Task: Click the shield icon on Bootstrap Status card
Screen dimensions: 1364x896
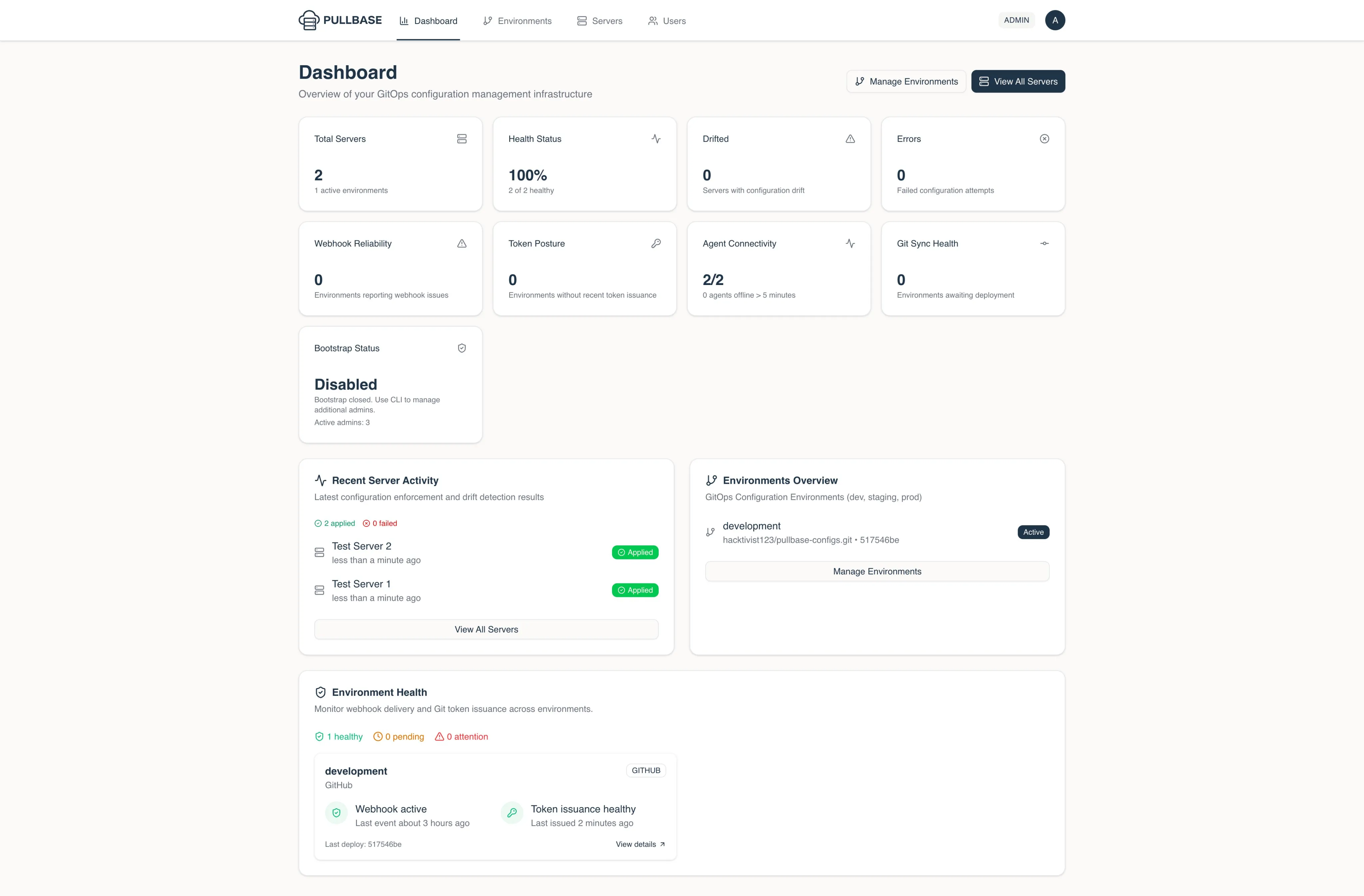Action: [x=462, y=348]
